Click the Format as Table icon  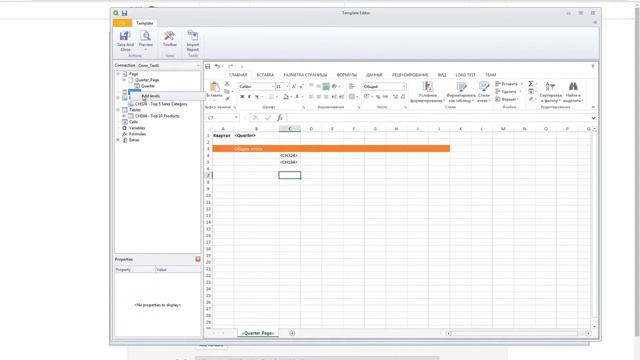(461, 87)
